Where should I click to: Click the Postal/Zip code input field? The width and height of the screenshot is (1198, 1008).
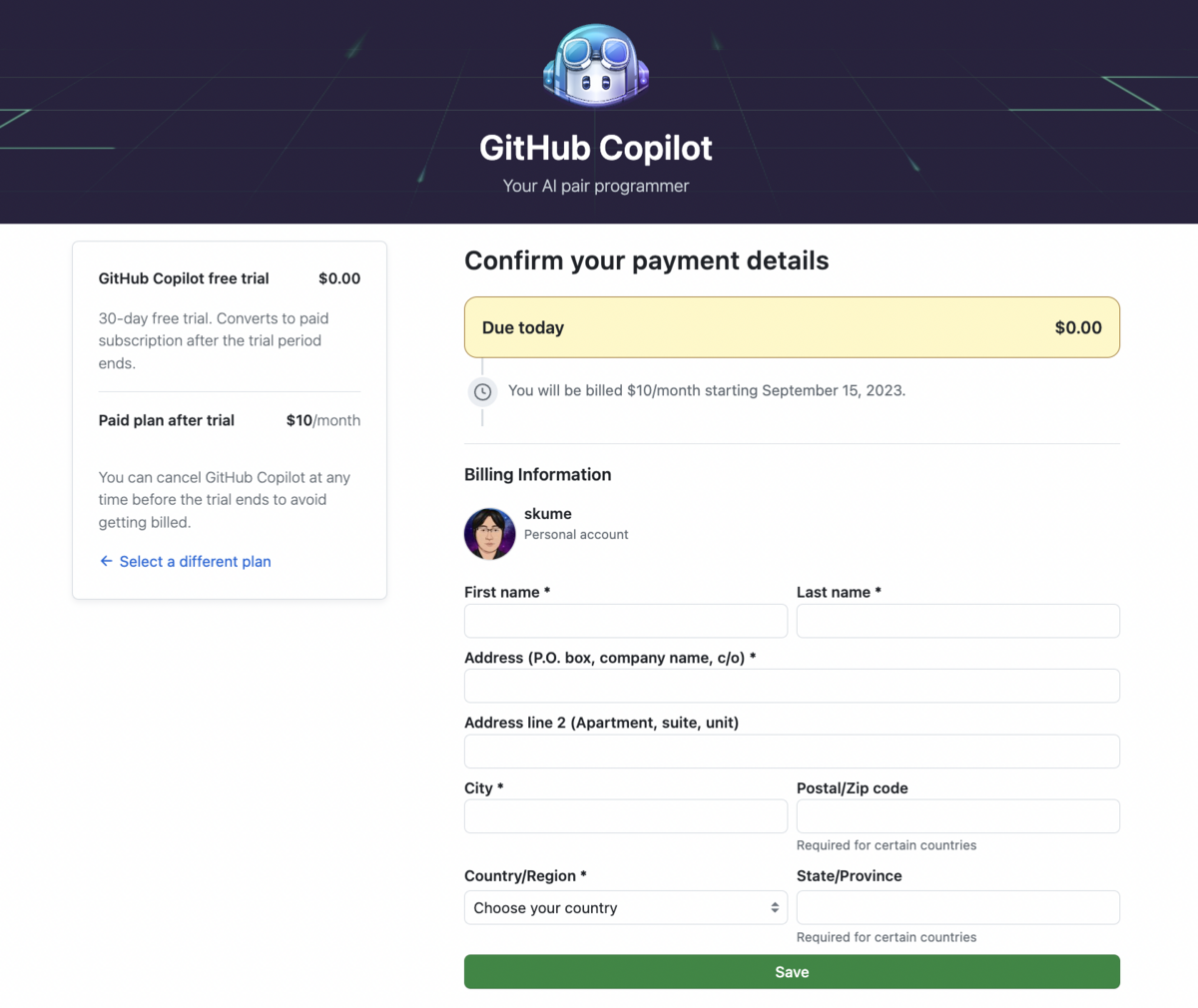958,816
